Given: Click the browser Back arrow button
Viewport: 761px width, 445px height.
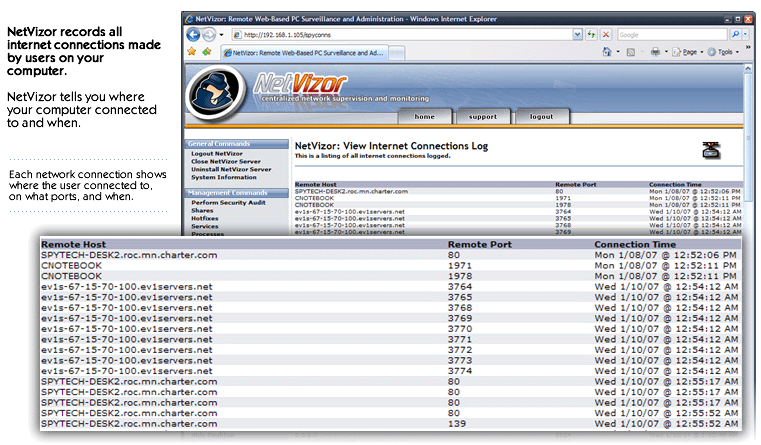Looking at the screenshot, I should point(195,34).
